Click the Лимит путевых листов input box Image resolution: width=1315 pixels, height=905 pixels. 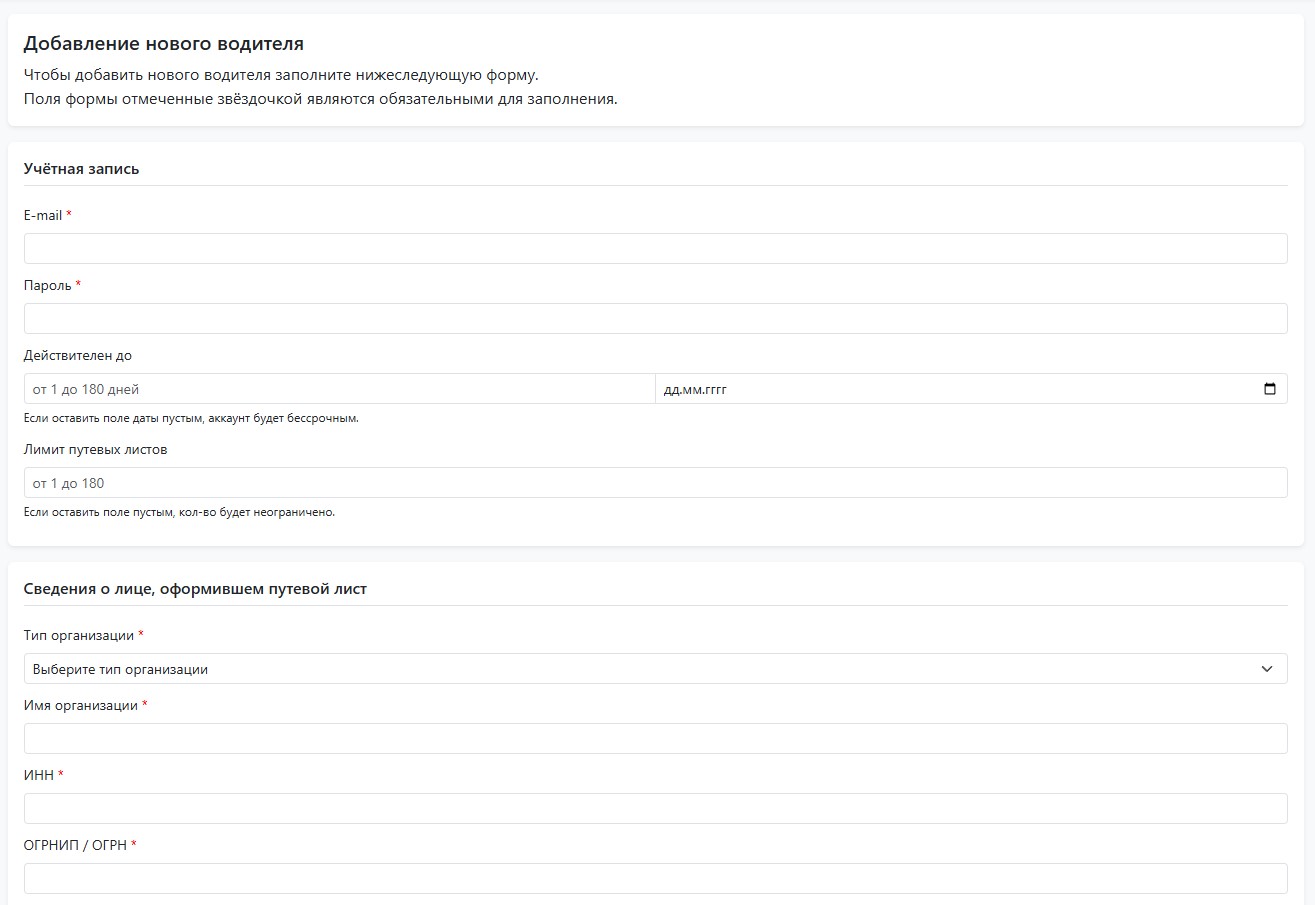[x=655, y=483]
